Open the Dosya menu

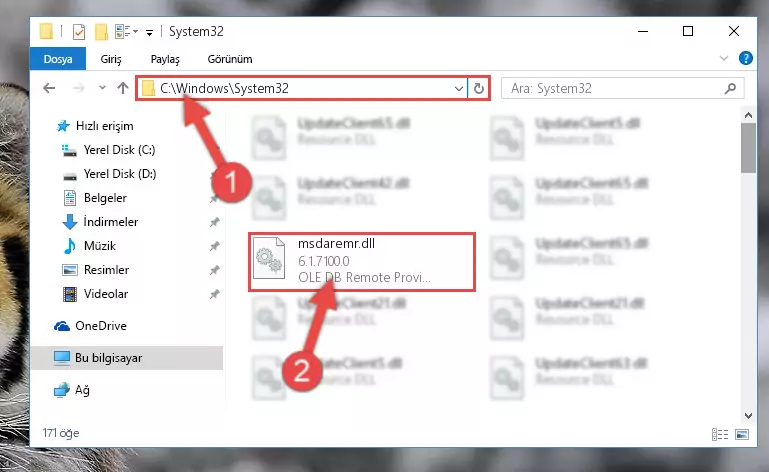[x=58, y=59]
